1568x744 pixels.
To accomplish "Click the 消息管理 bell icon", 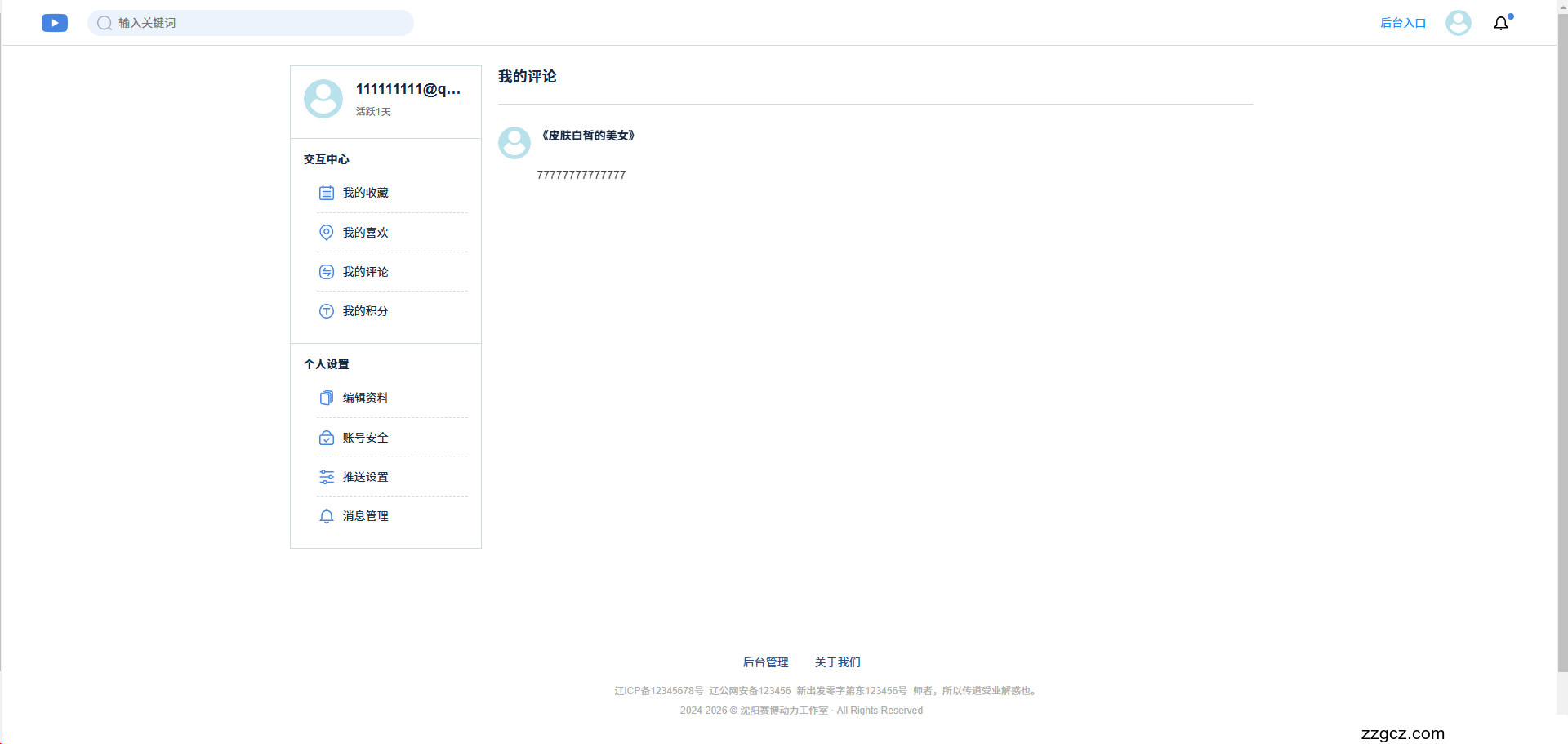I will pos(327,516).
